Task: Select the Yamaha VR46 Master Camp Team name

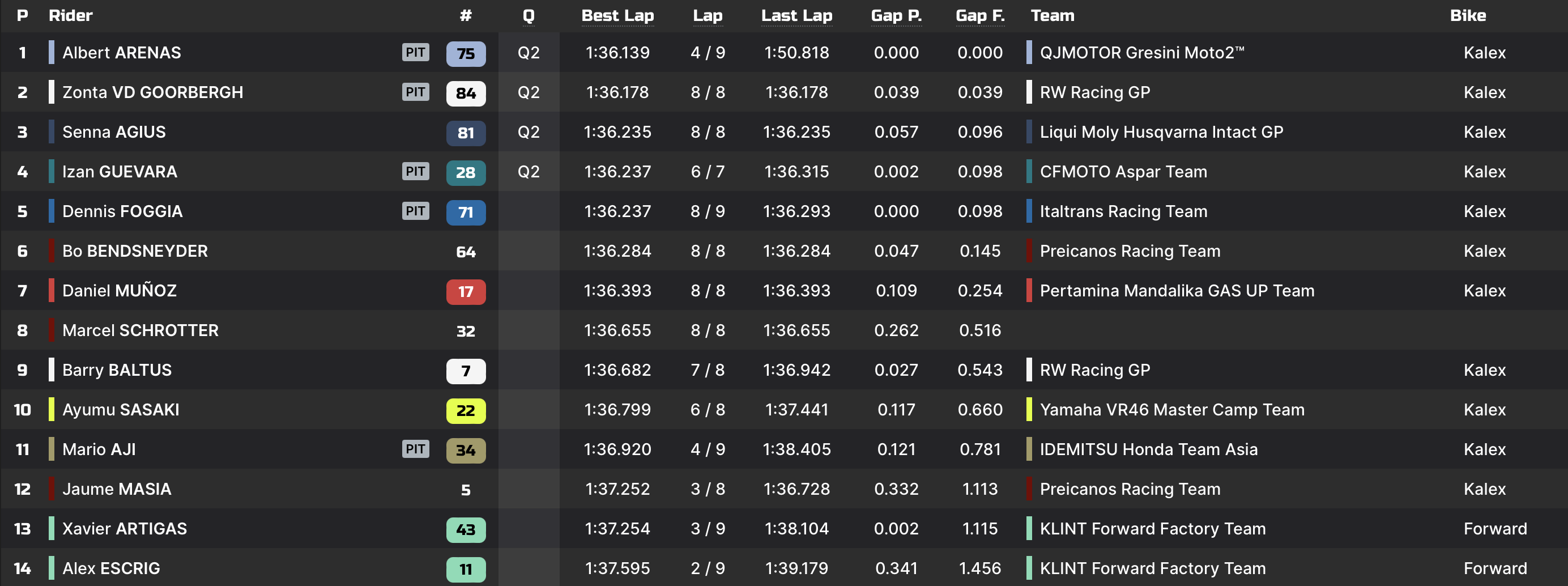Action: (1171, 410)
